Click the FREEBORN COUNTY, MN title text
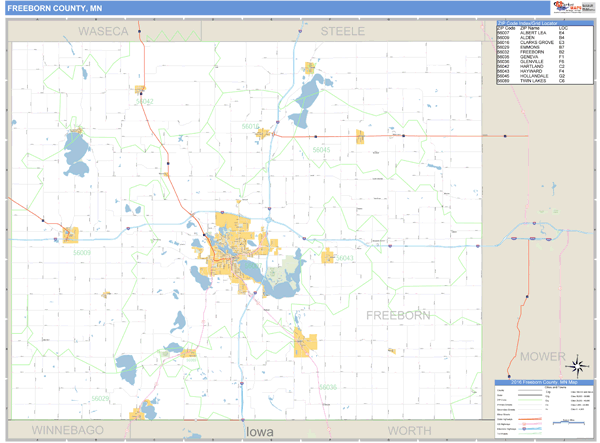The height and width of the screenshot is (443, 600). pos(56,9)
